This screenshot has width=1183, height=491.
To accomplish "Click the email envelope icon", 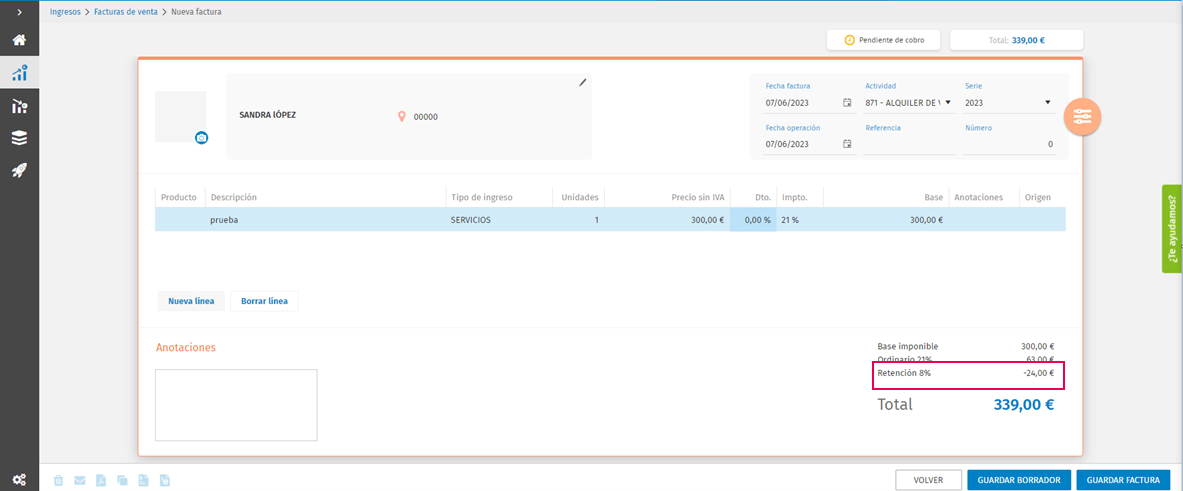I will (x=80, y=480).
